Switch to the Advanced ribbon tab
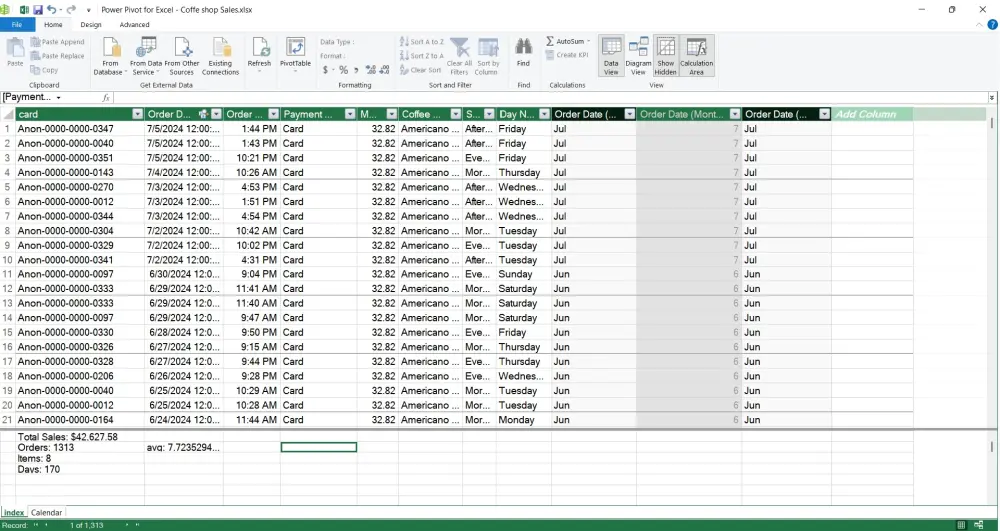The width and height of the screenshot is (1000, 531). coord(135,25)
